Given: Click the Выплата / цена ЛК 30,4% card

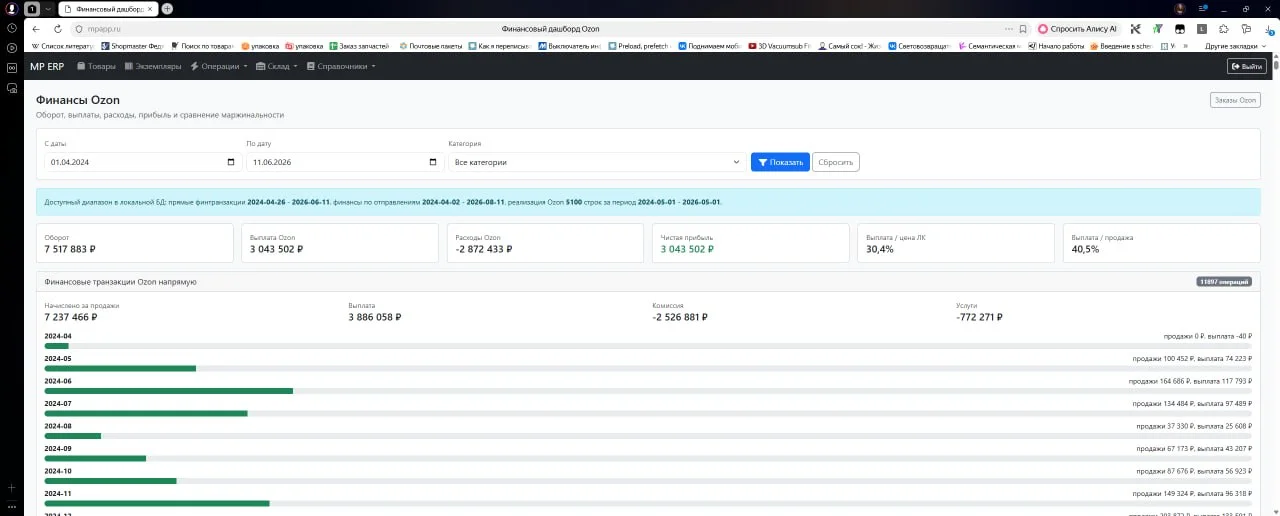Looking at the screenshot, I should point(955,243).
